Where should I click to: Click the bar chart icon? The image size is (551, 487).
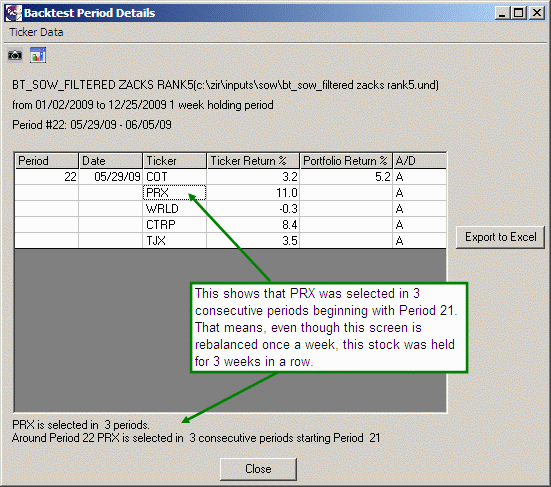point(38,55)
